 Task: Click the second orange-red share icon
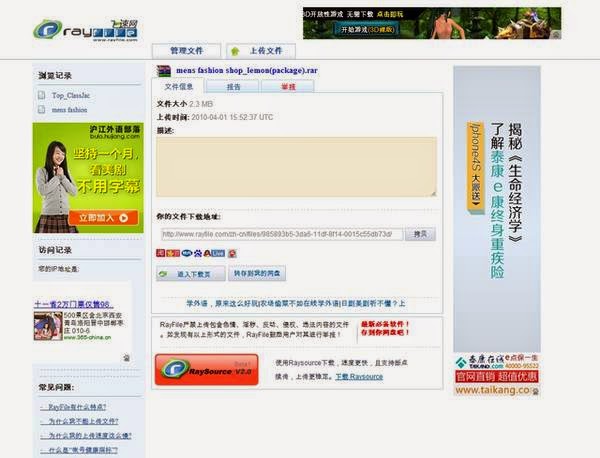tap(173, 253)
